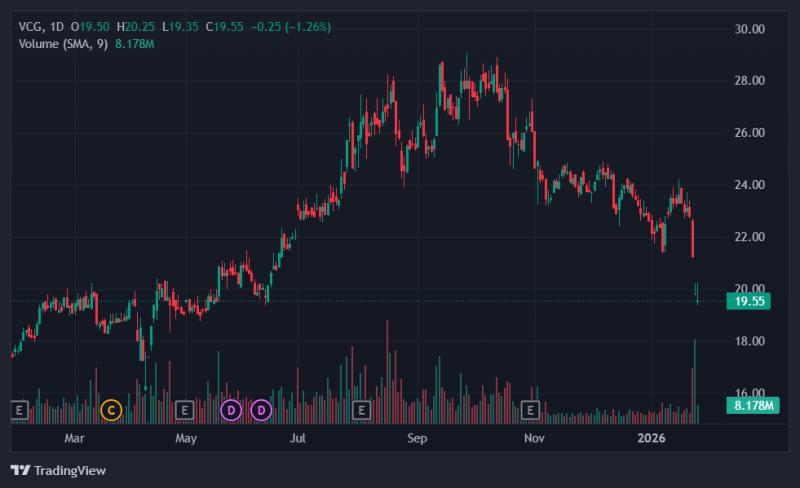
Task: Select the VCG, 1D symbol legend
Action: pyautogui.click(x=41, y=27)
